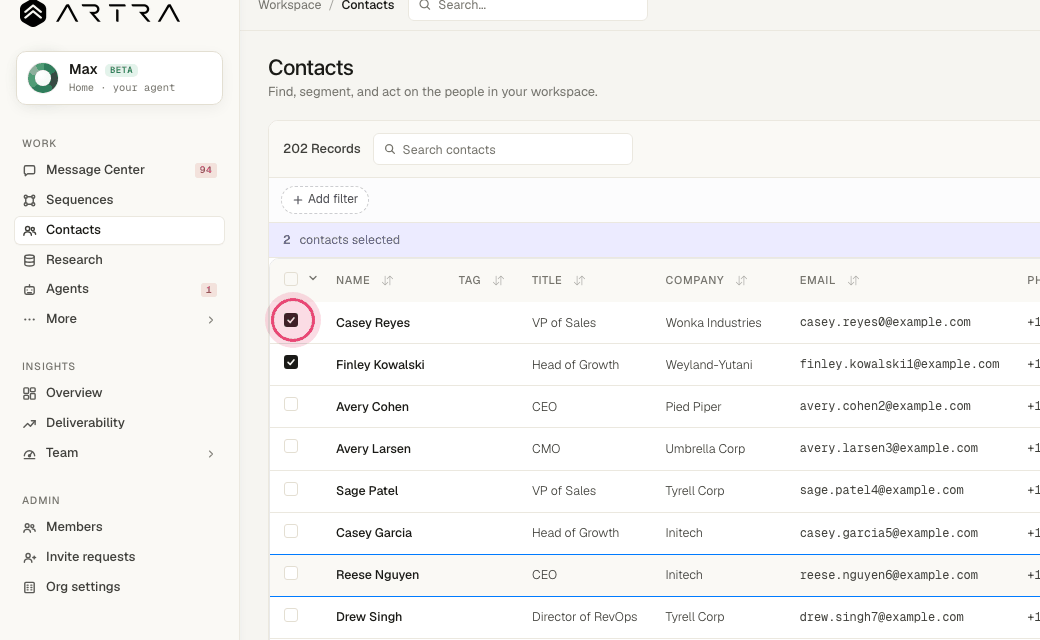Sort by Company column arrows icon
The width and height of the screenshot is (1040, 640).
pyautogui.click(x=742, y=281)
